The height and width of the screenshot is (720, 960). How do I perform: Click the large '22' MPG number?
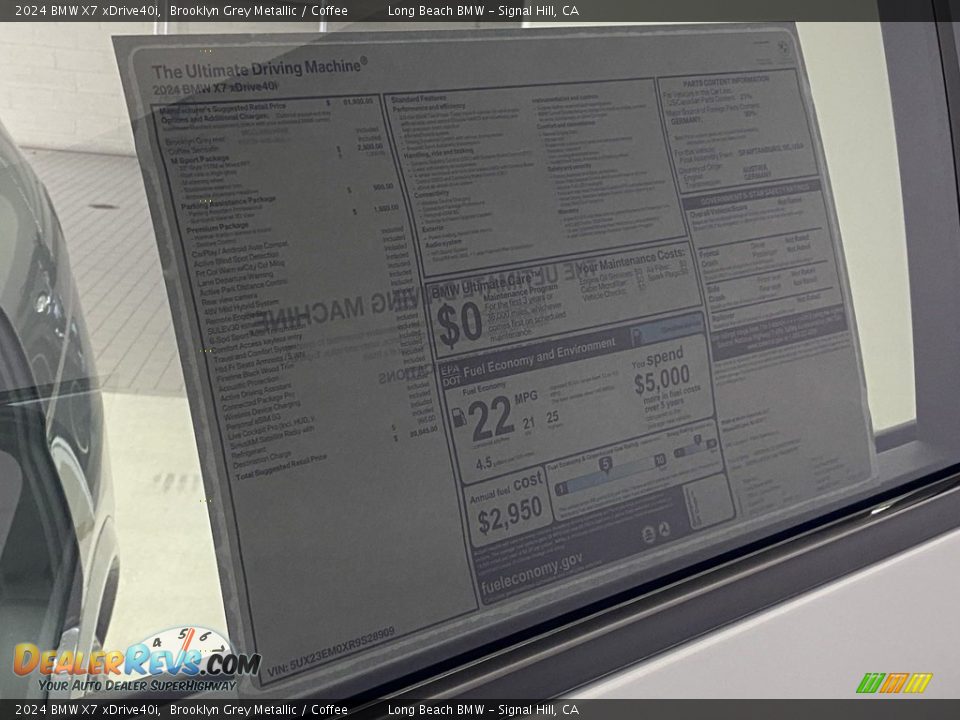[490, 419]
